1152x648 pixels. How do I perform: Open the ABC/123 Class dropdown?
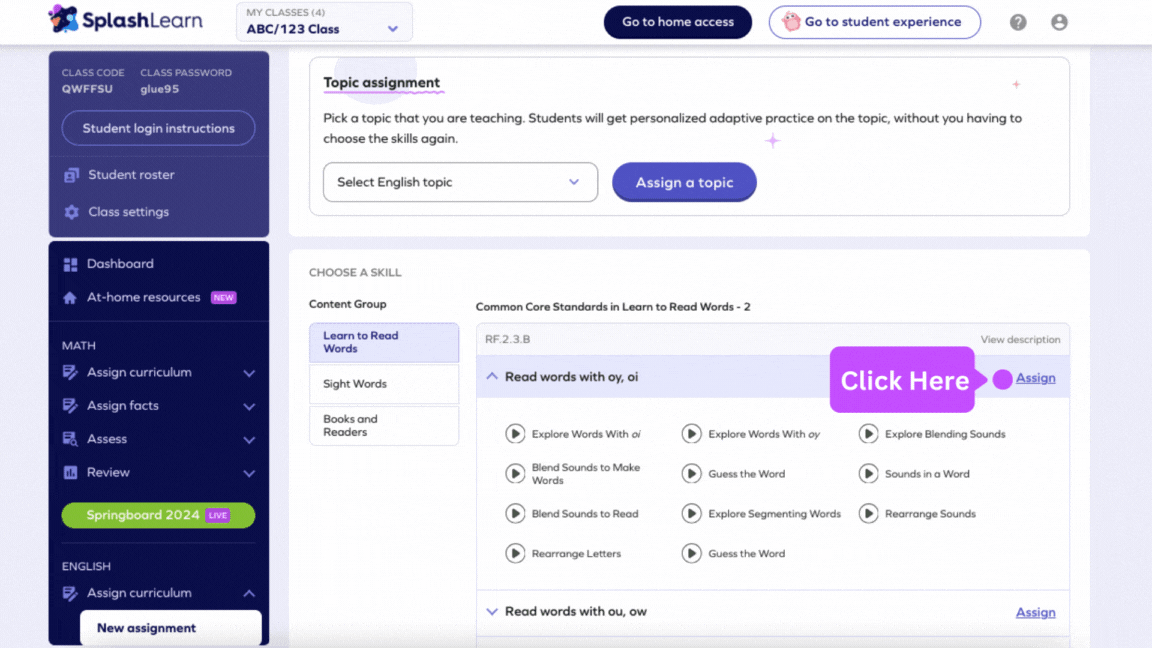[324, 22]
